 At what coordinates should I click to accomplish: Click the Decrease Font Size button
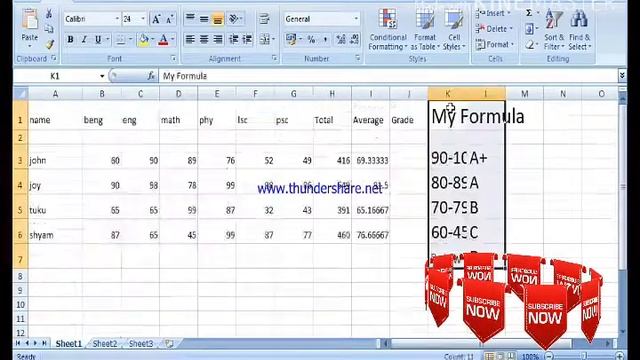pyautogui.click(x=170, y=19)
